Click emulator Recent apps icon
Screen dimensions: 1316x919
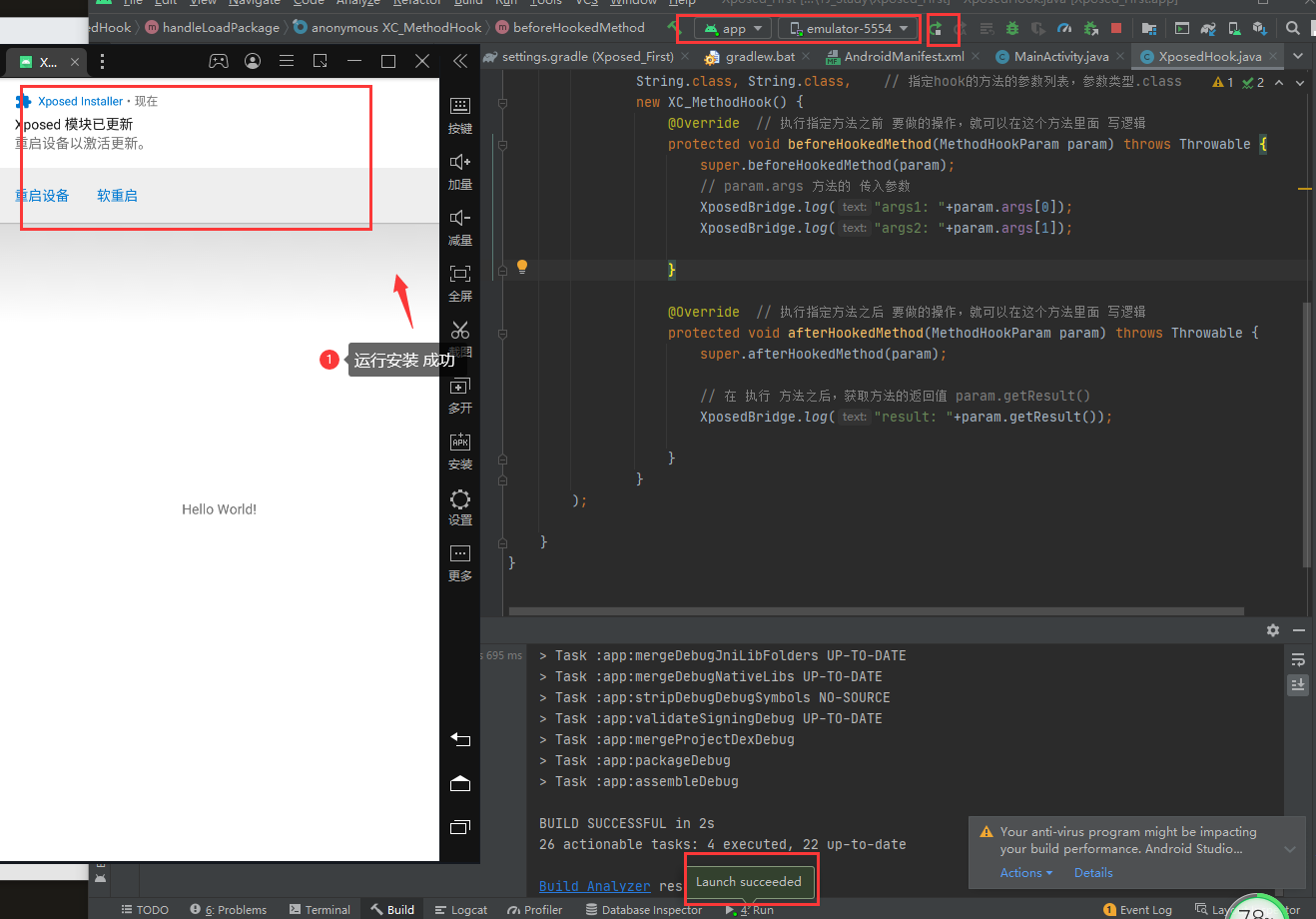[x=460, y=827]
